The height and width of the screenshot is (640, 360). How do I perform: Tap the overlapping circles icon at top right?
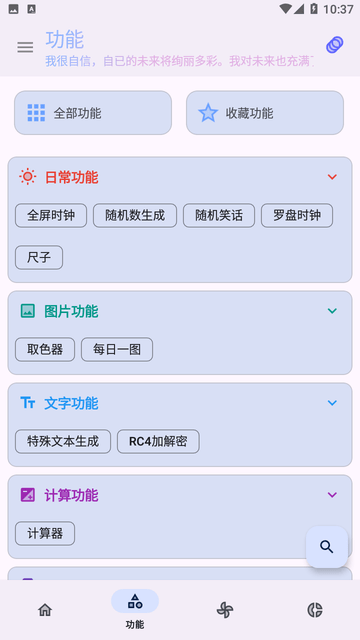click(334, 45)
